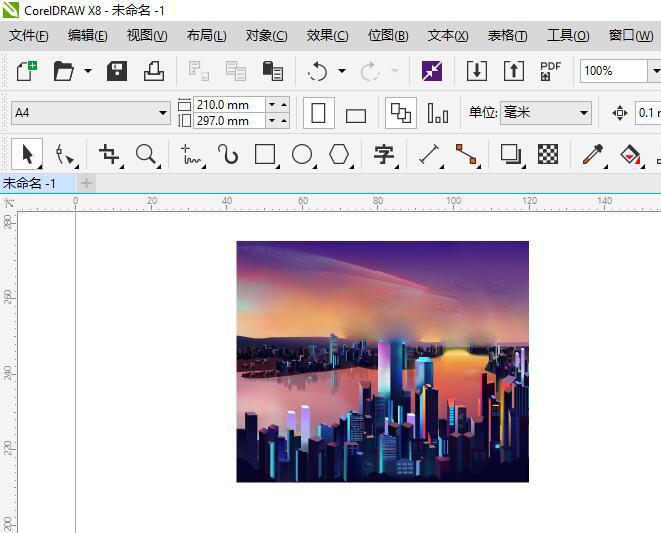Screen dimensions: 661x533
Task: Select the Zoom magnifier tool
Action: coord(146,154)
